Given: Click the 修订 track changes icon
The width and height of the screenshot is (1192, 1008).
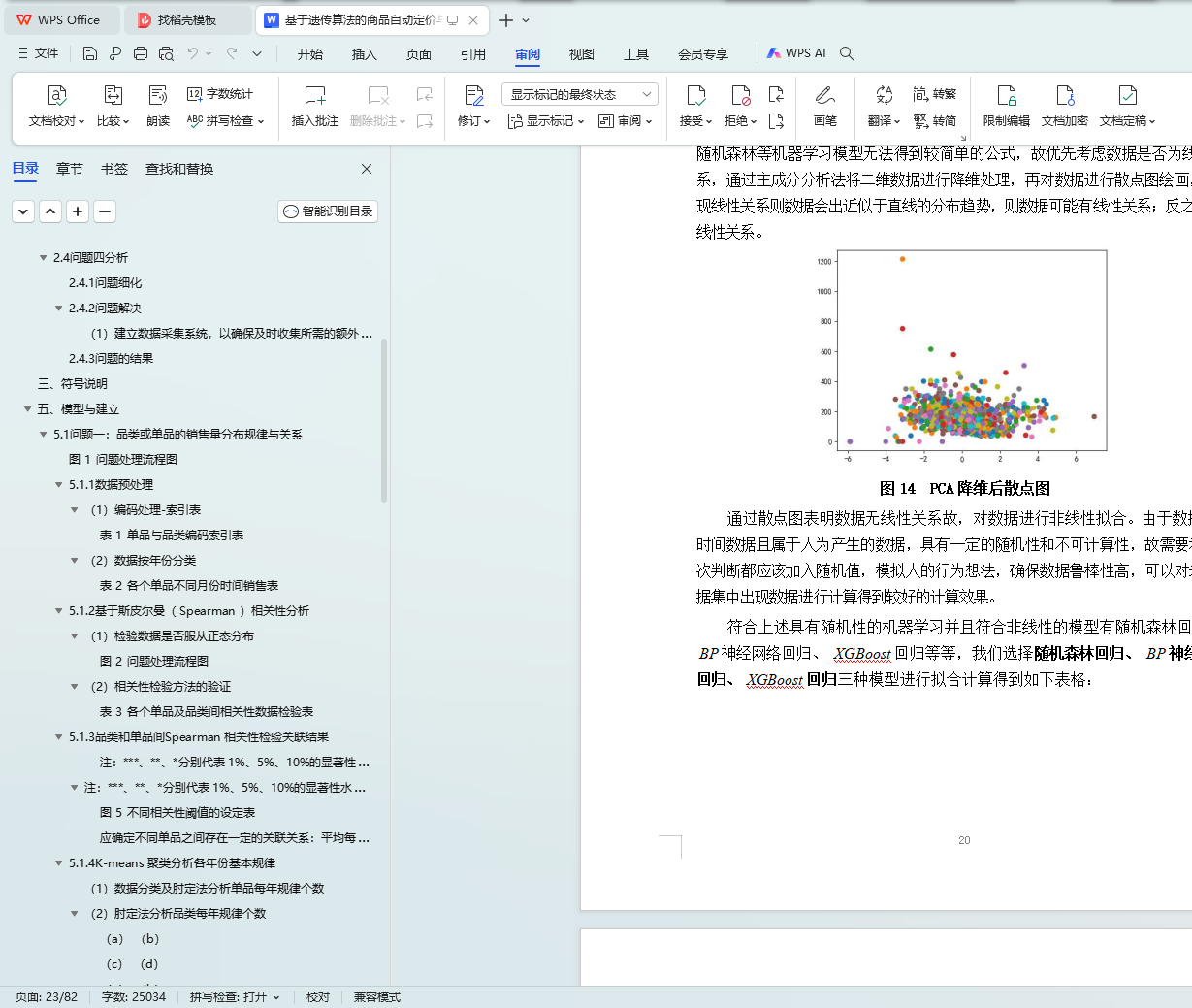Looking at the screenshot, I should click(474, 95).
